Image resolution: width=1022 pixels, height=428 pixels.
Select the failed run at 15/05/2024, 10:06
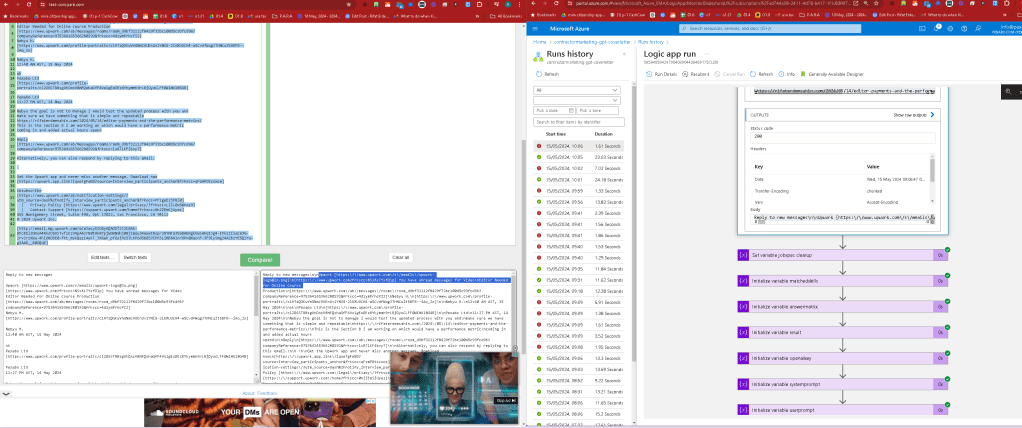click(580, 146)
